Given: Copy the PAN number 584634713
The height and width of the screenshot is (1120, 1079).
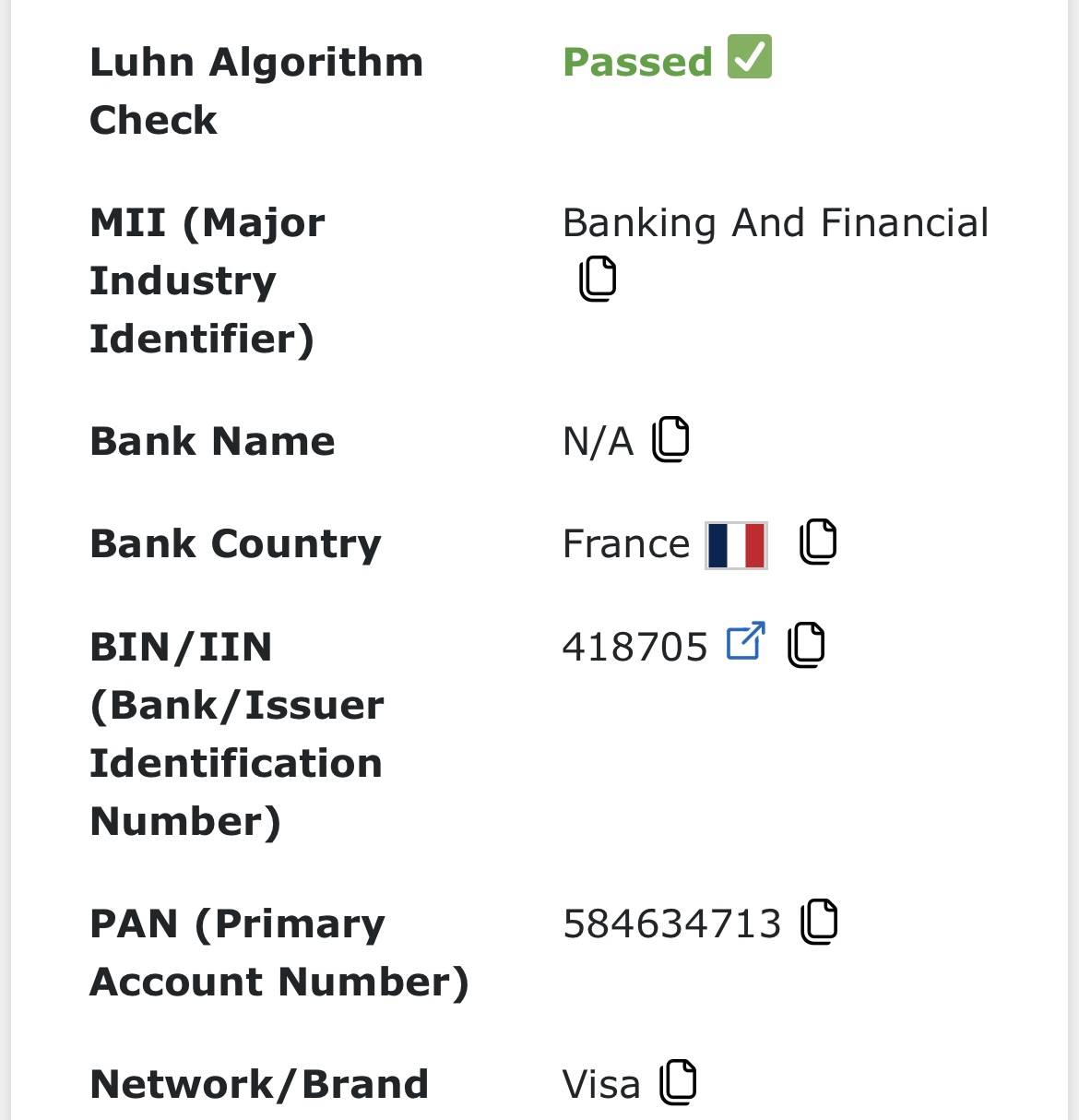Looking at the screenshot, I should click(x=819, y=922).
